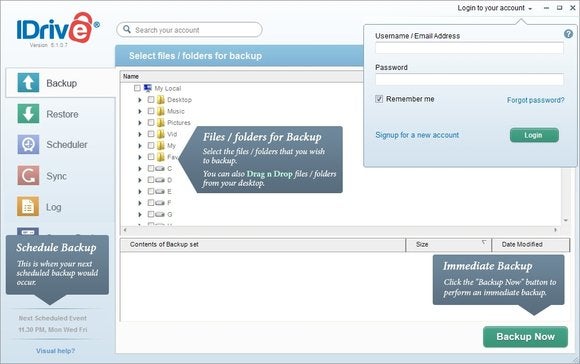Click the file tree scroll-down arrow
This screenshot has height=364, width=580.
pyautogui.click(x=566, y=220)
